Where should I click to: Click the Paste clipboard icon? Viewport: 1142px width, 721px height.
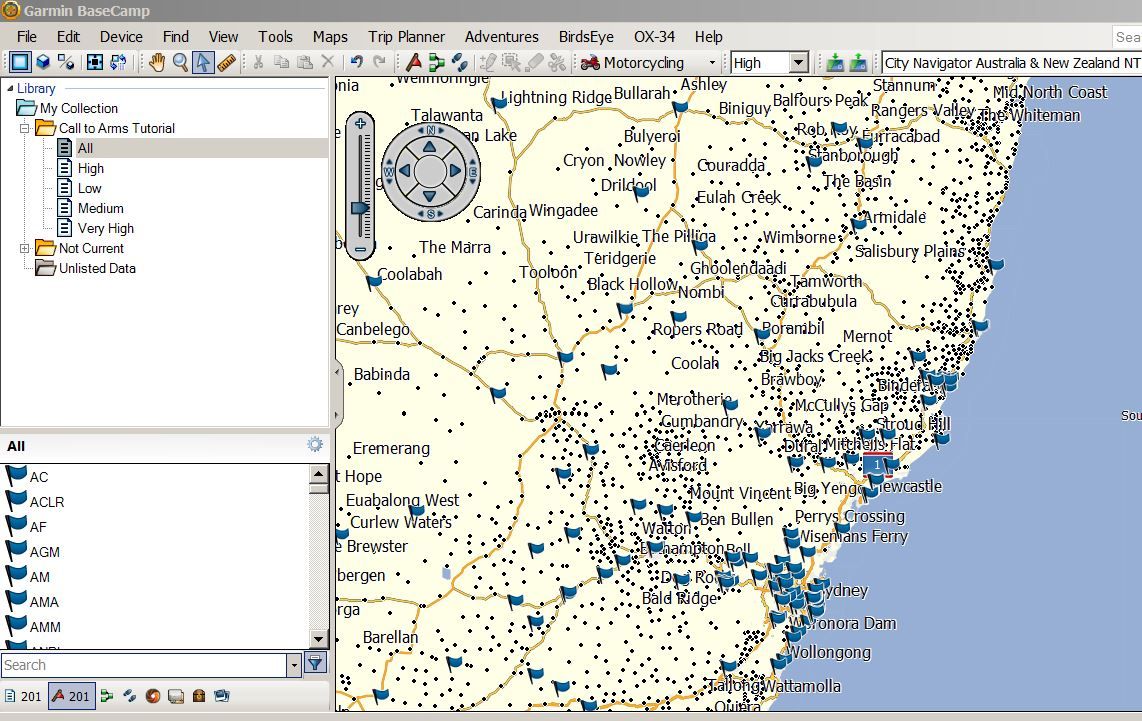304,63
